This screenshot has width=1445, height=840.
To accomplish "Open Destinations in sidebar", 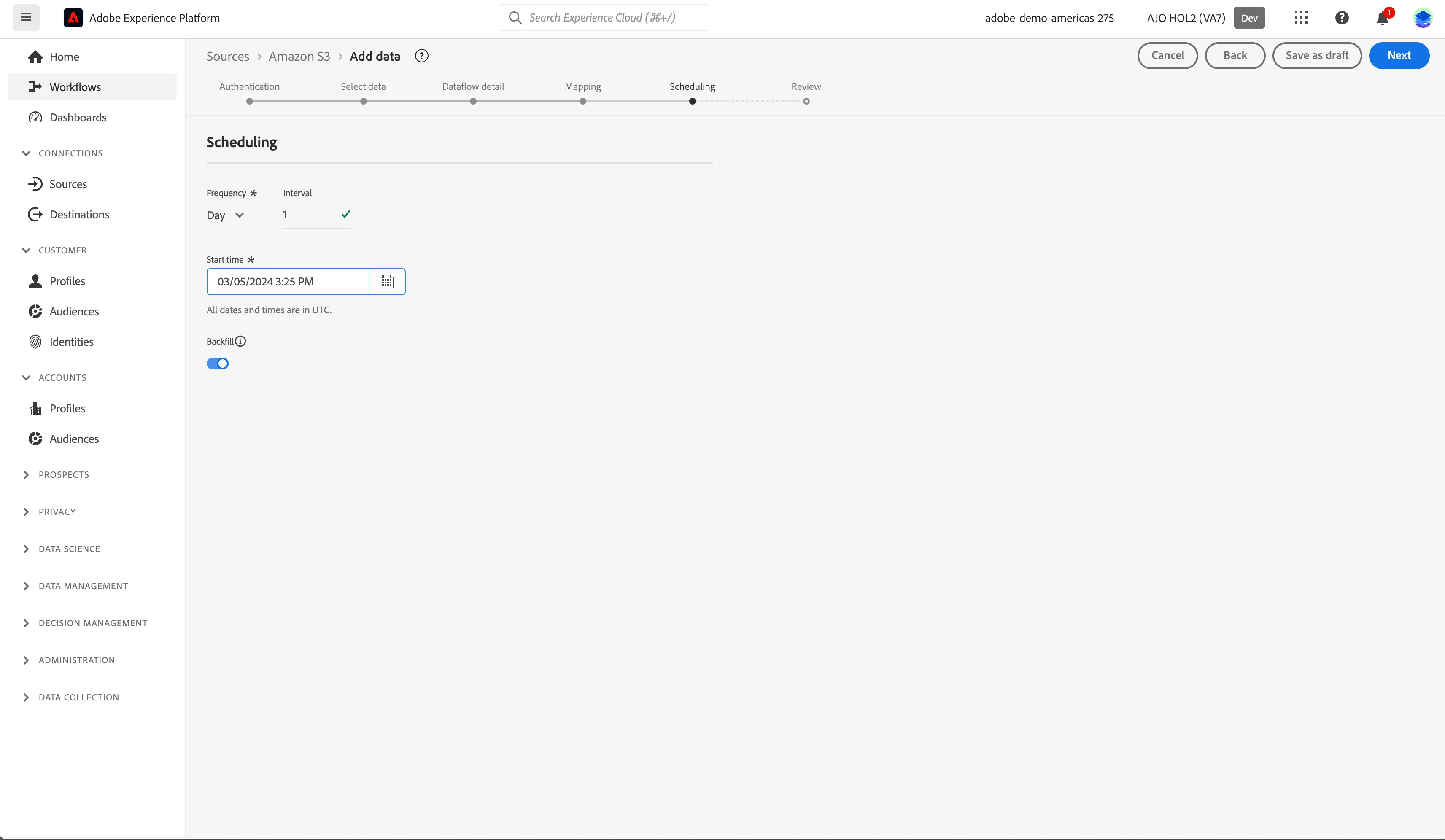I will 92,215.
